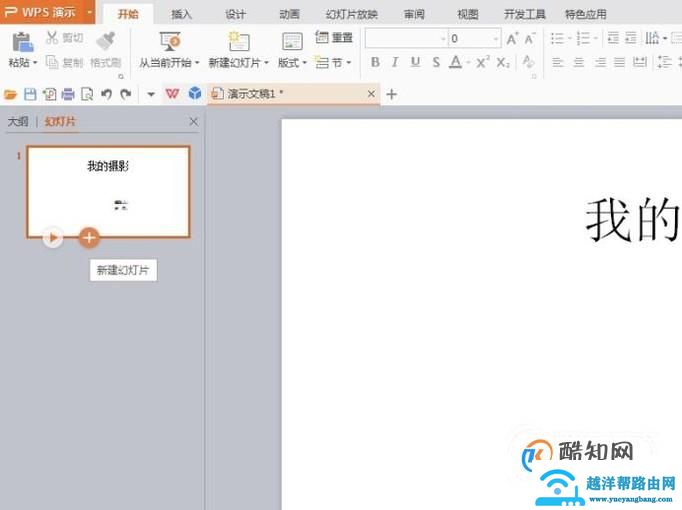Image resolution: width=682 pixels, height=510 pixels.
Task: Click the text direction icon
Action: 652,38
